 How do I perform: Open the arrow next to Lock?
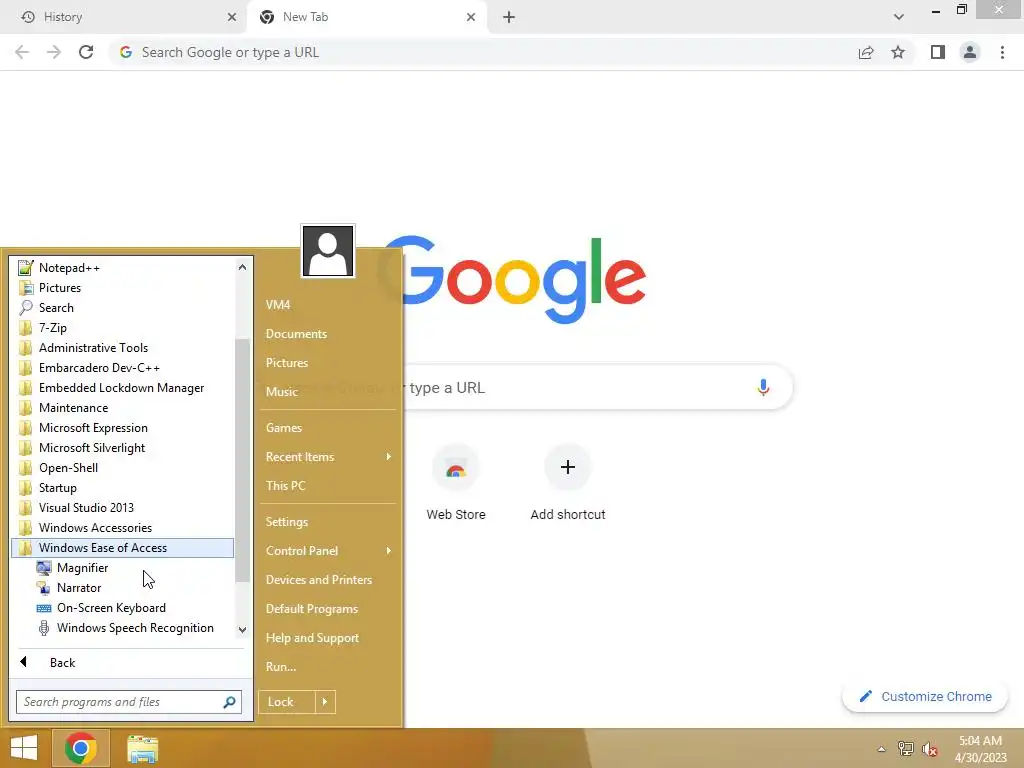(x=325, y=702)
